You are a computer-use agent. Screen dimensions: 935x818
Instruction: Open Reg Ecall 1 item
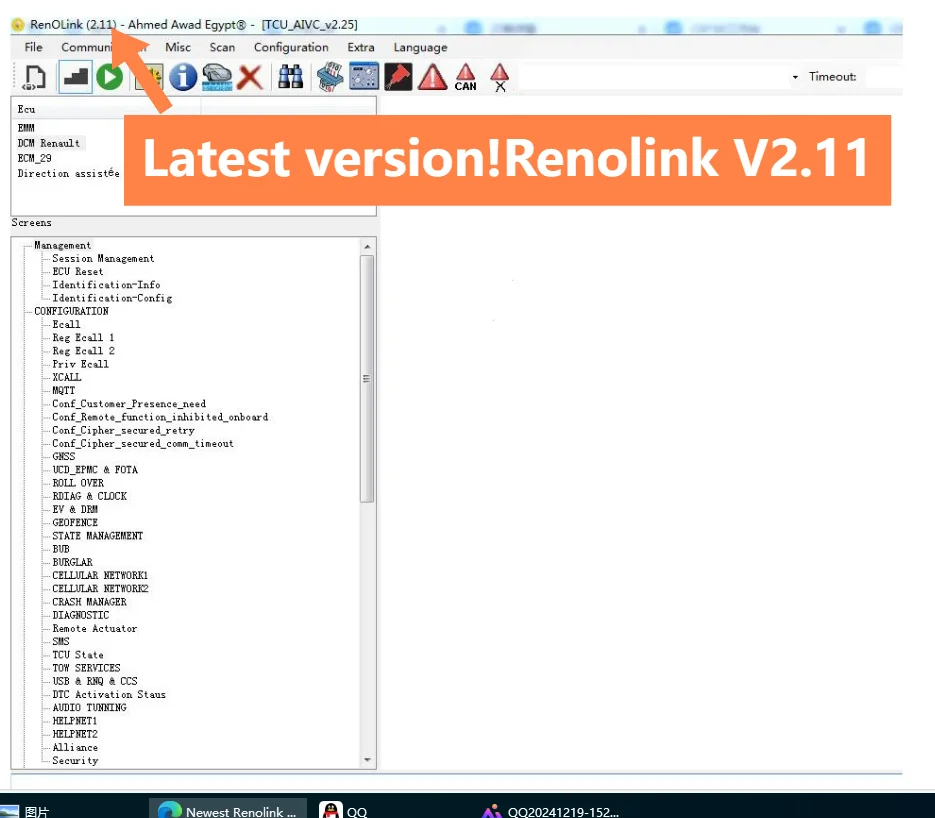coord(83,337)
